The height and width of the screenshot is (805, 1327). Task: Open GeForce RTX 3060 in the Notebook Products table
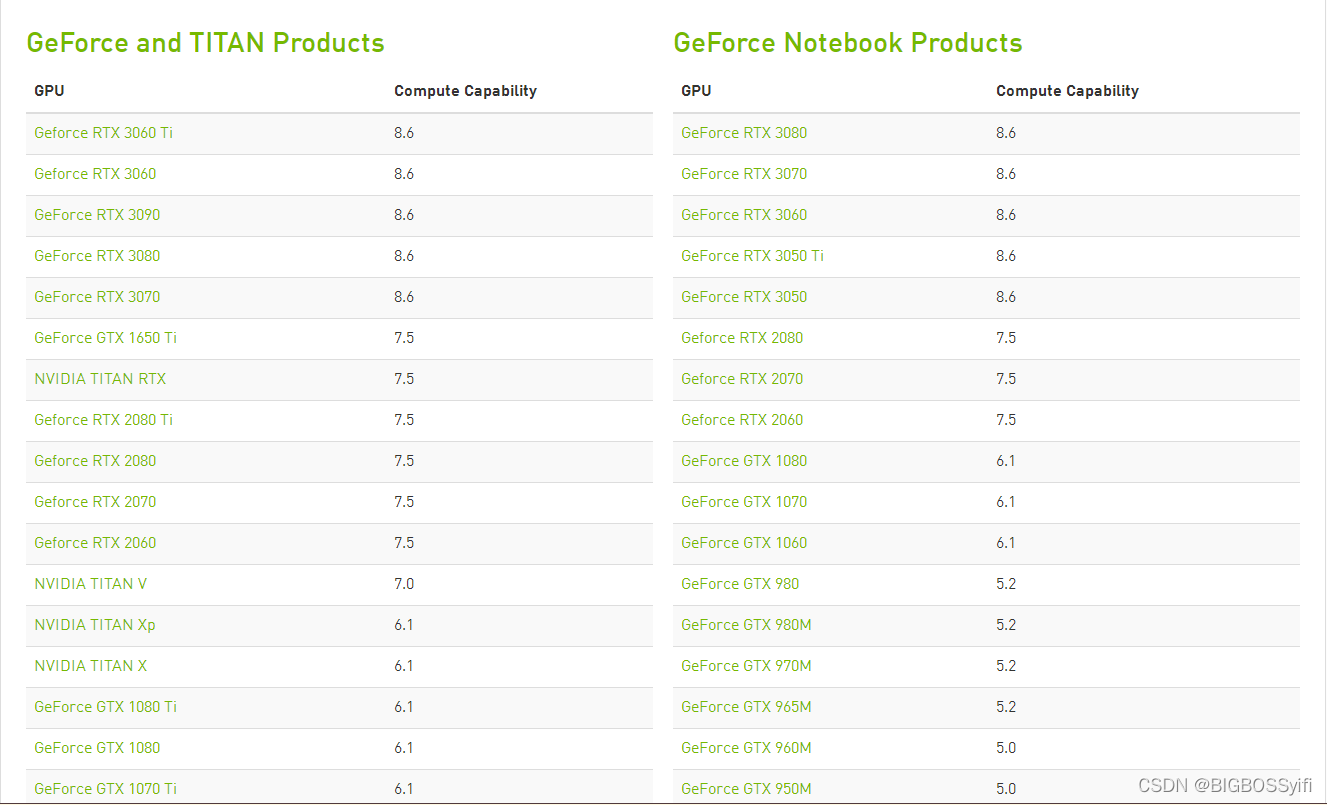pyautogui.click(x=744, y=215)
